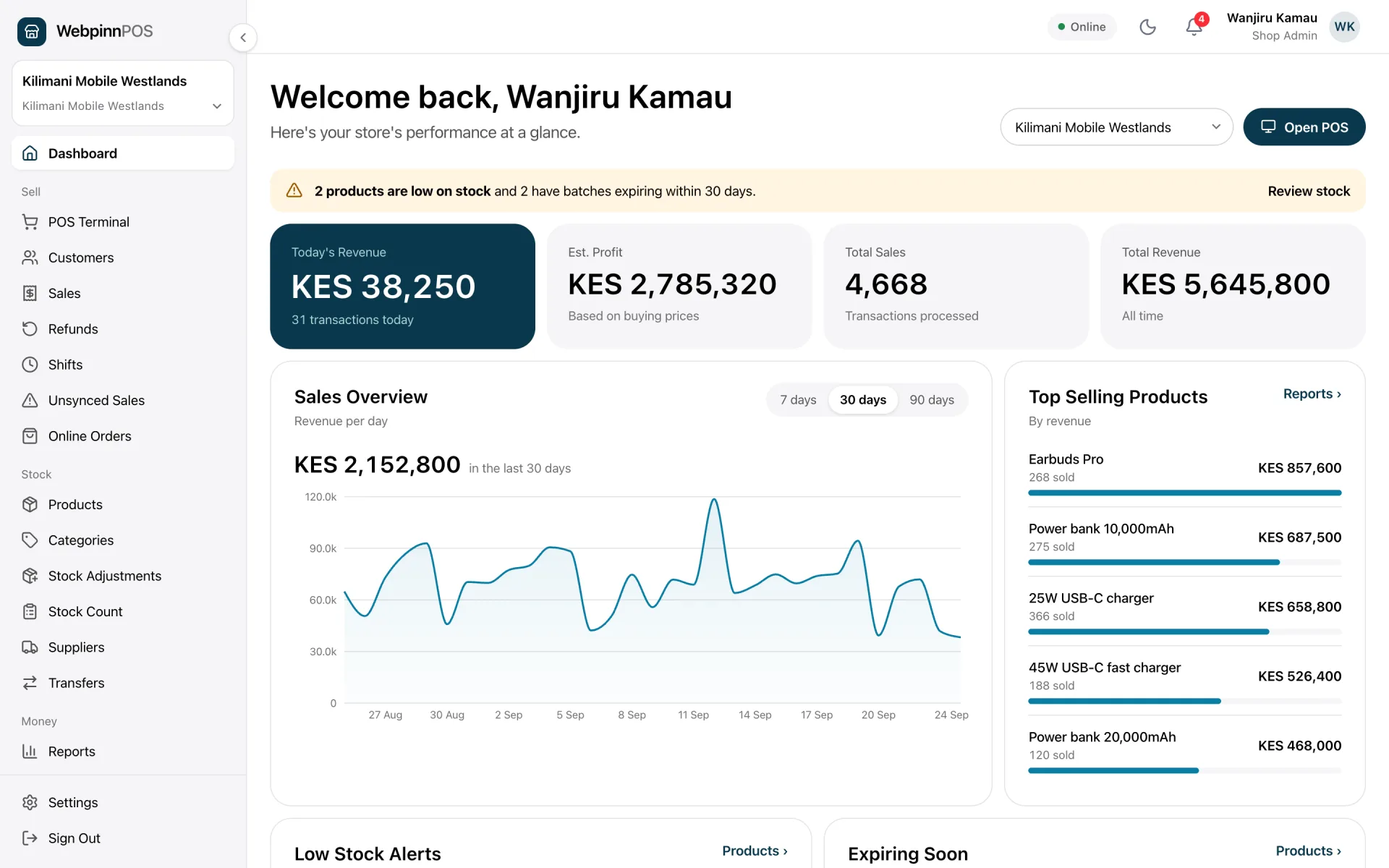Click the Sign Out door icon
This screenshot has width=1389, height=868.
[30, 838]
